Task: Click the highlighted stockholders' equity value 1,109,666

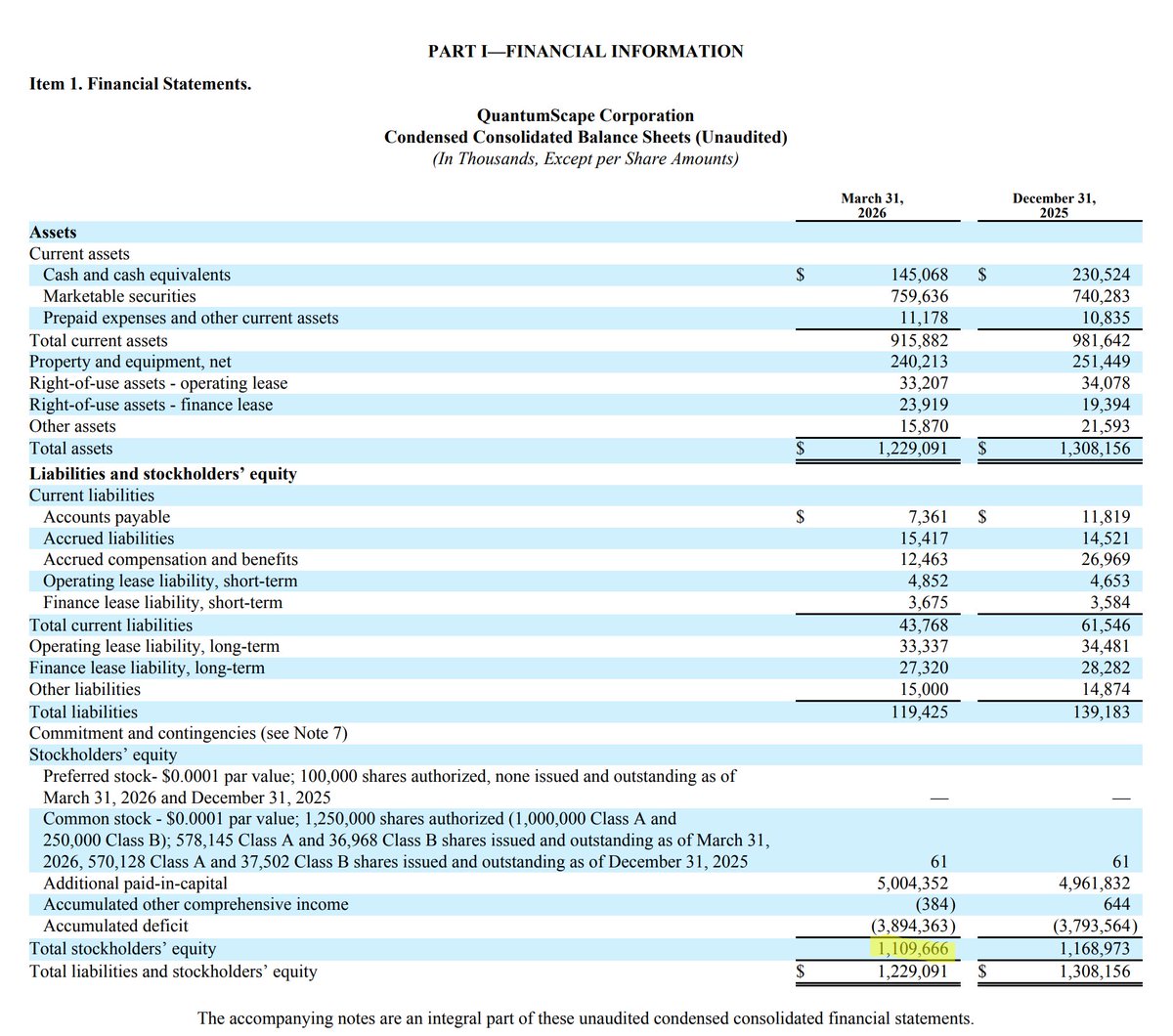Action: [911, 949]
